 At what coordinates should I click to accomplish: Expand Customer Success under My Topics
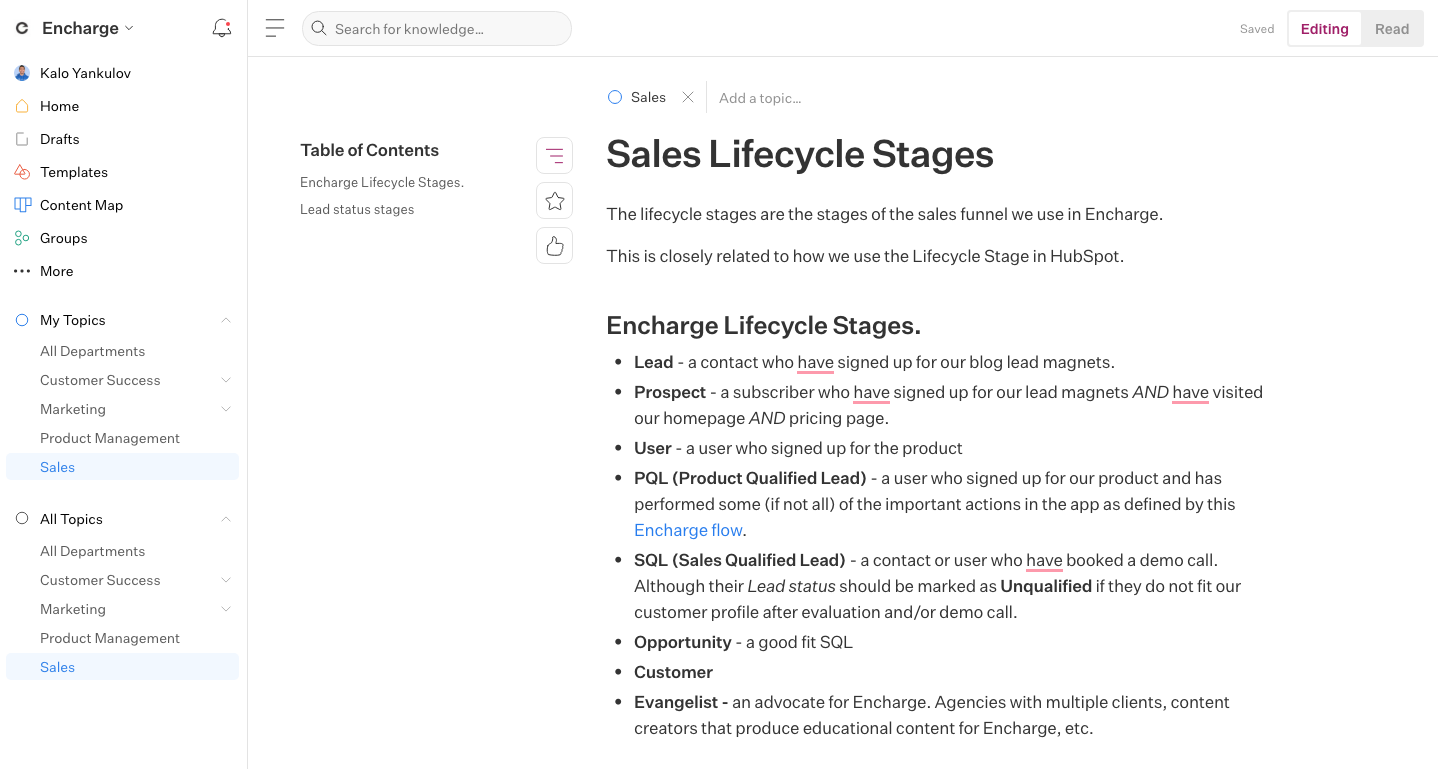click(226, 380)
